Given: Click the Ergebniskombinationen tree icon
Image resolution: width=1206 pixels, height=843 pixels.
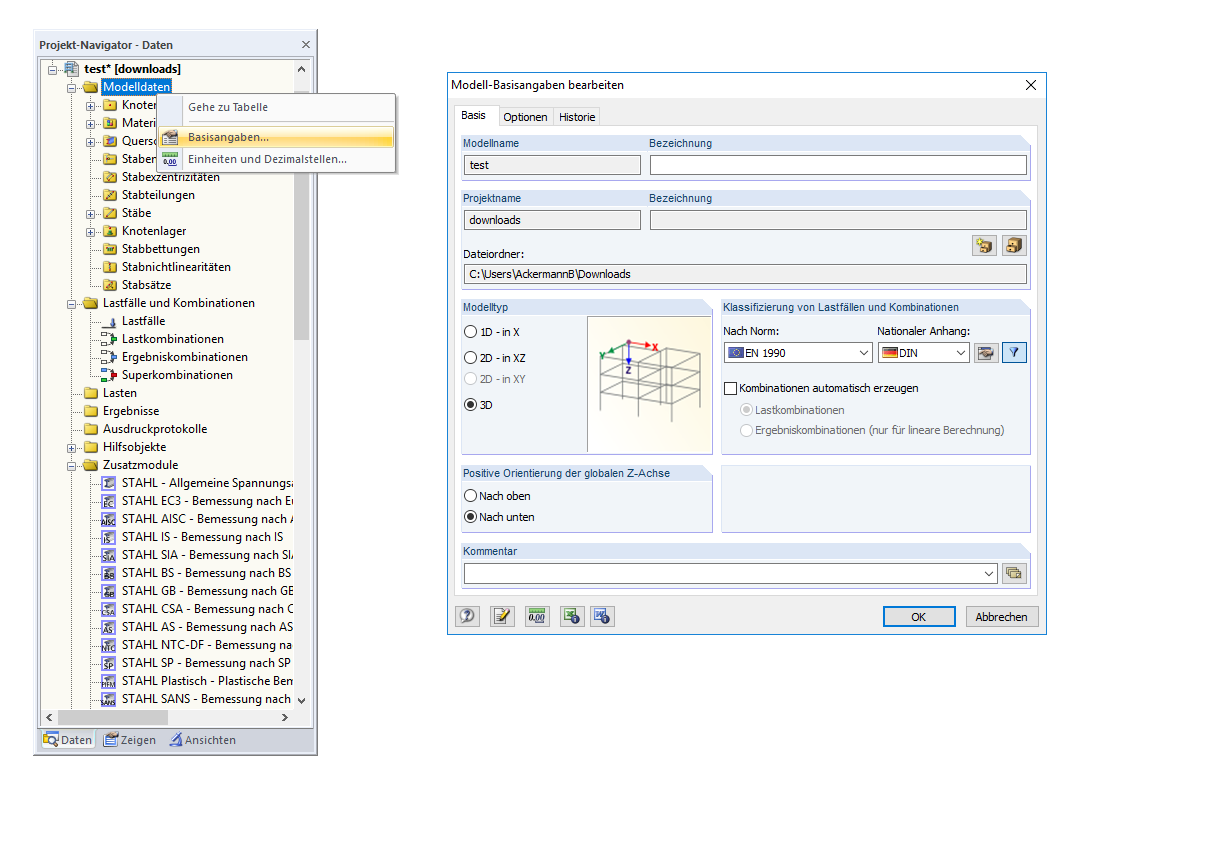Looking at the screenshot, I should [110, 357].
